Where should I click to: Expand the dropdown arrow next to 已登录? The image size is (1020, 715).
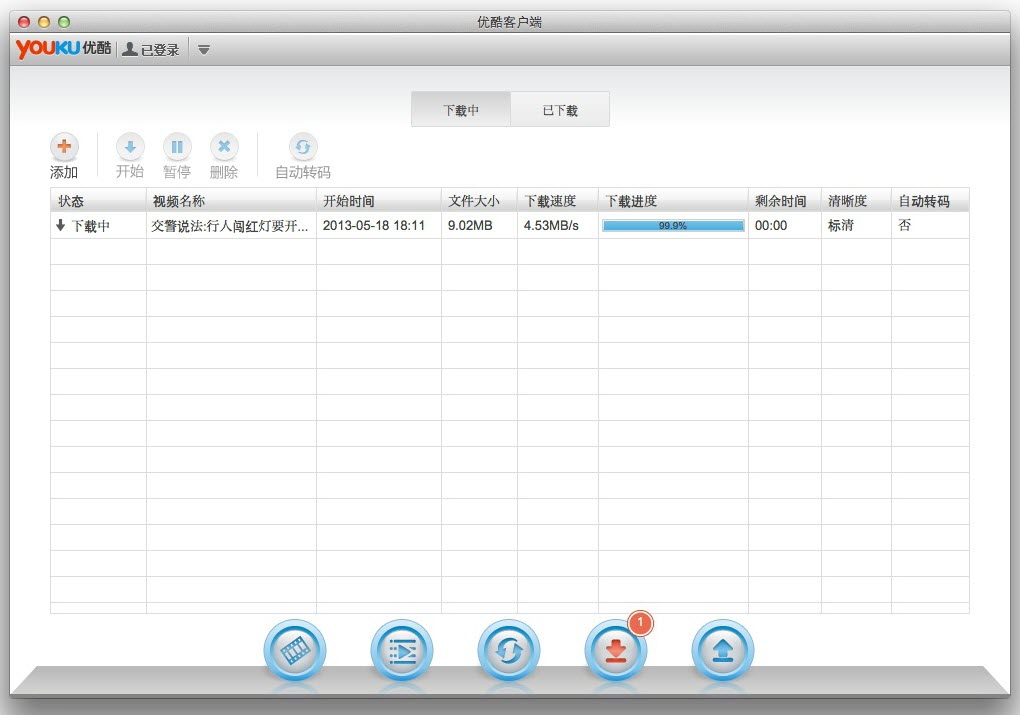204,49
